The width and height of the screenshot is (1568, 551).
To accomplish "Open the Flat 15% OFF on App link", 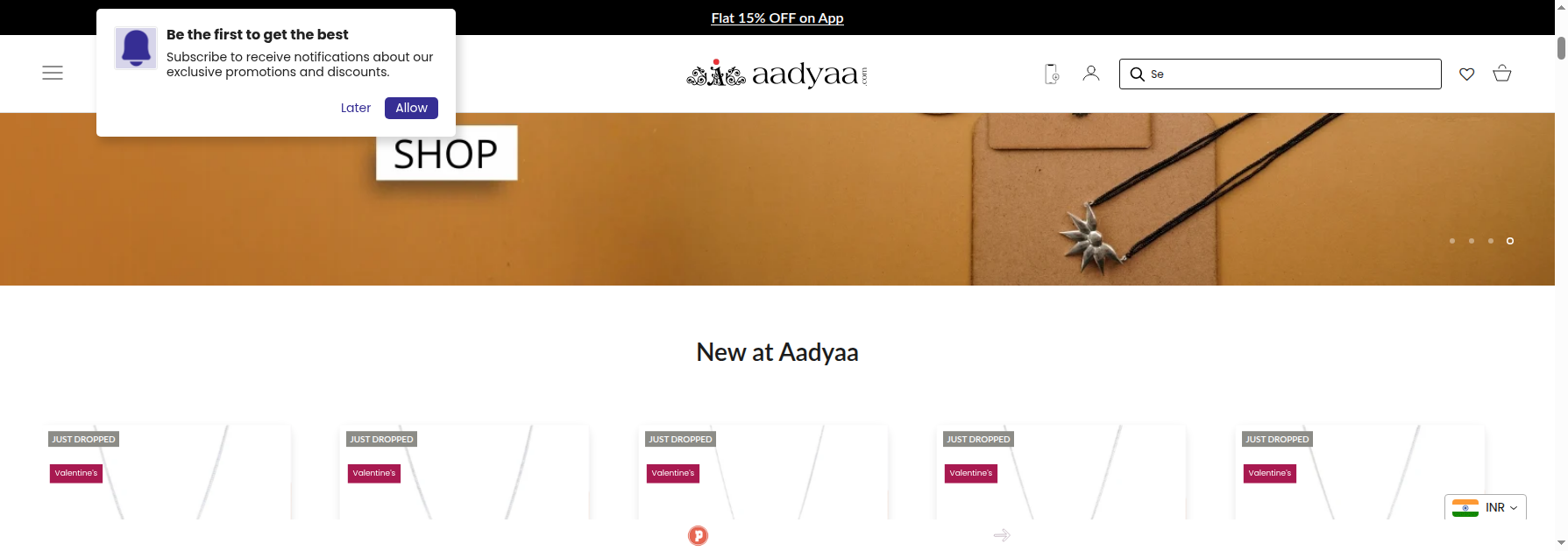I will tap(777, 18).
